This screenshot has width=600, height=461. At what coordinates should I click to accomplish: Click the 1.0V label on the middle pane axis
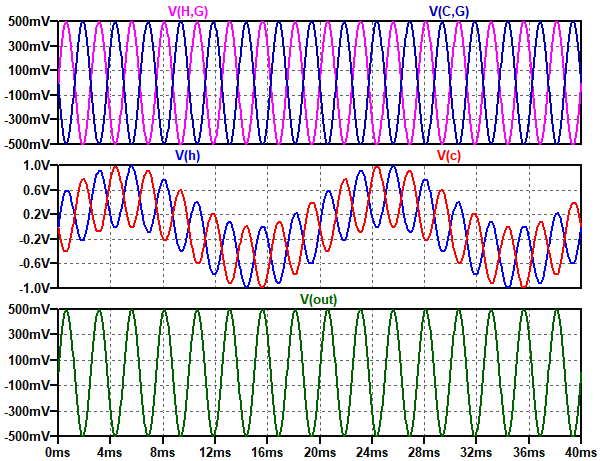pos(35,166)
